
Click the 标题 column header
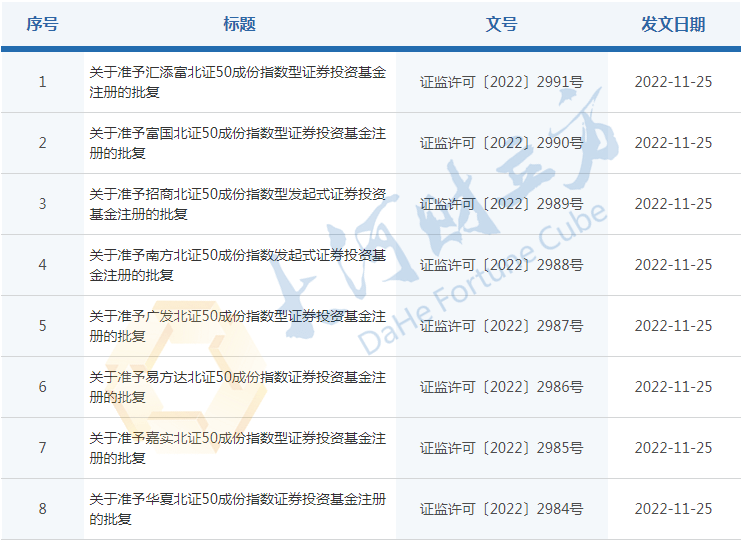(x=239, y=24)
